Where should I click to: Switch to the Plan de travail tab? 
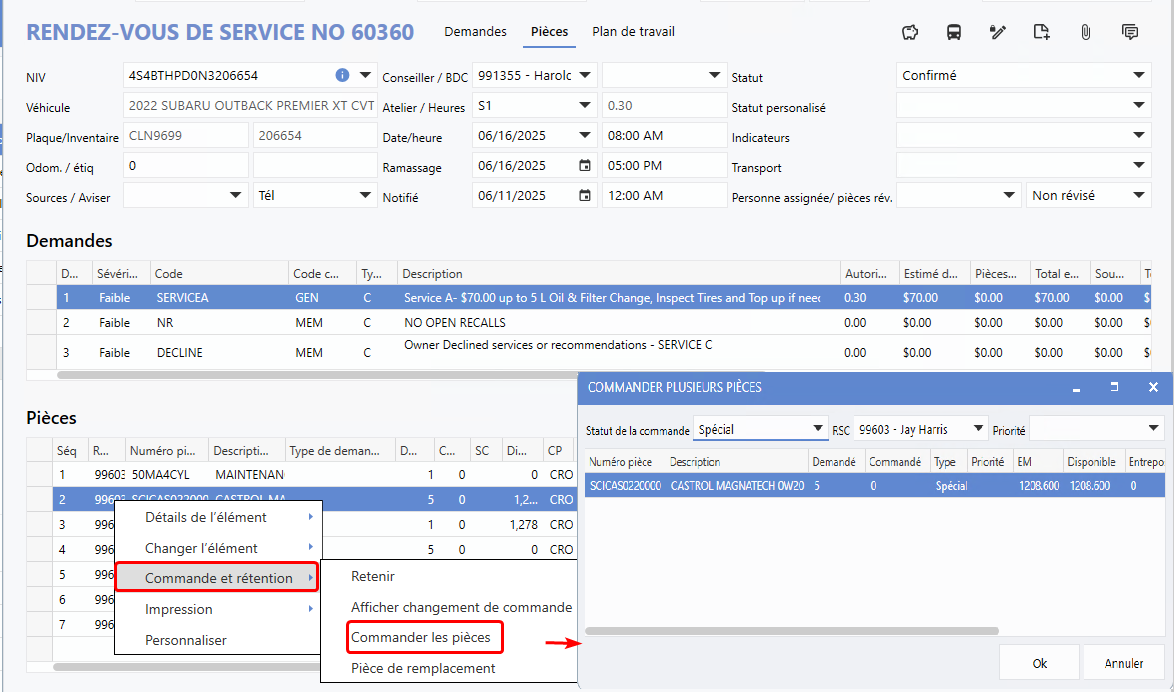click(633, 32)
